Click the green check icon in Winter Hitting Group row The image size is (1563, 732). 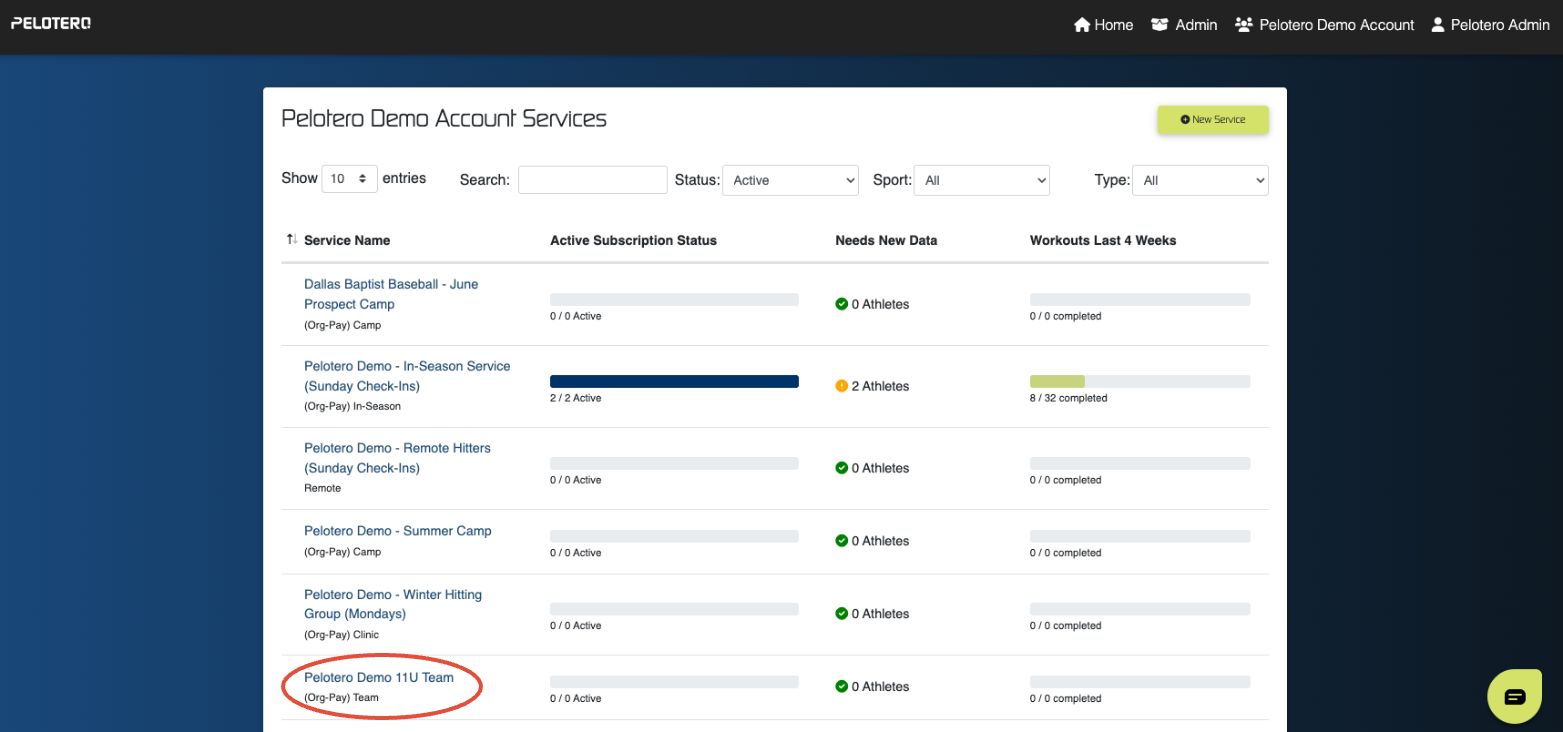point(841,614)
